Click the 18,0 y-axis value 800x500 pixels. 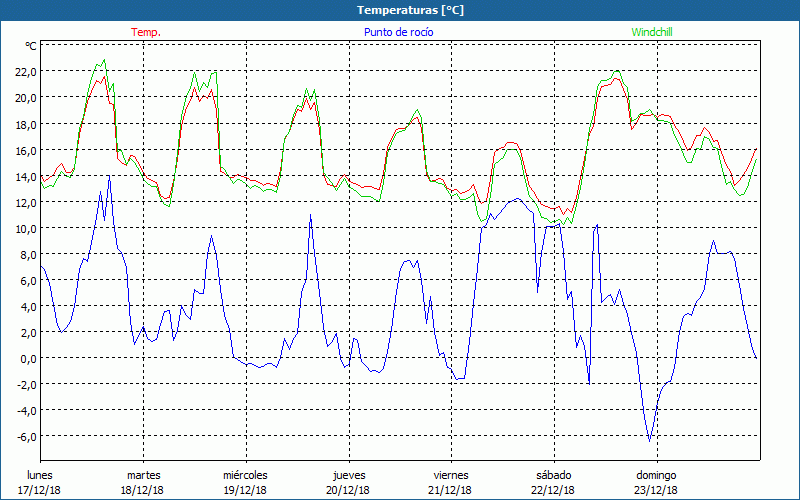pyautogui.click(x=26, y=124)
